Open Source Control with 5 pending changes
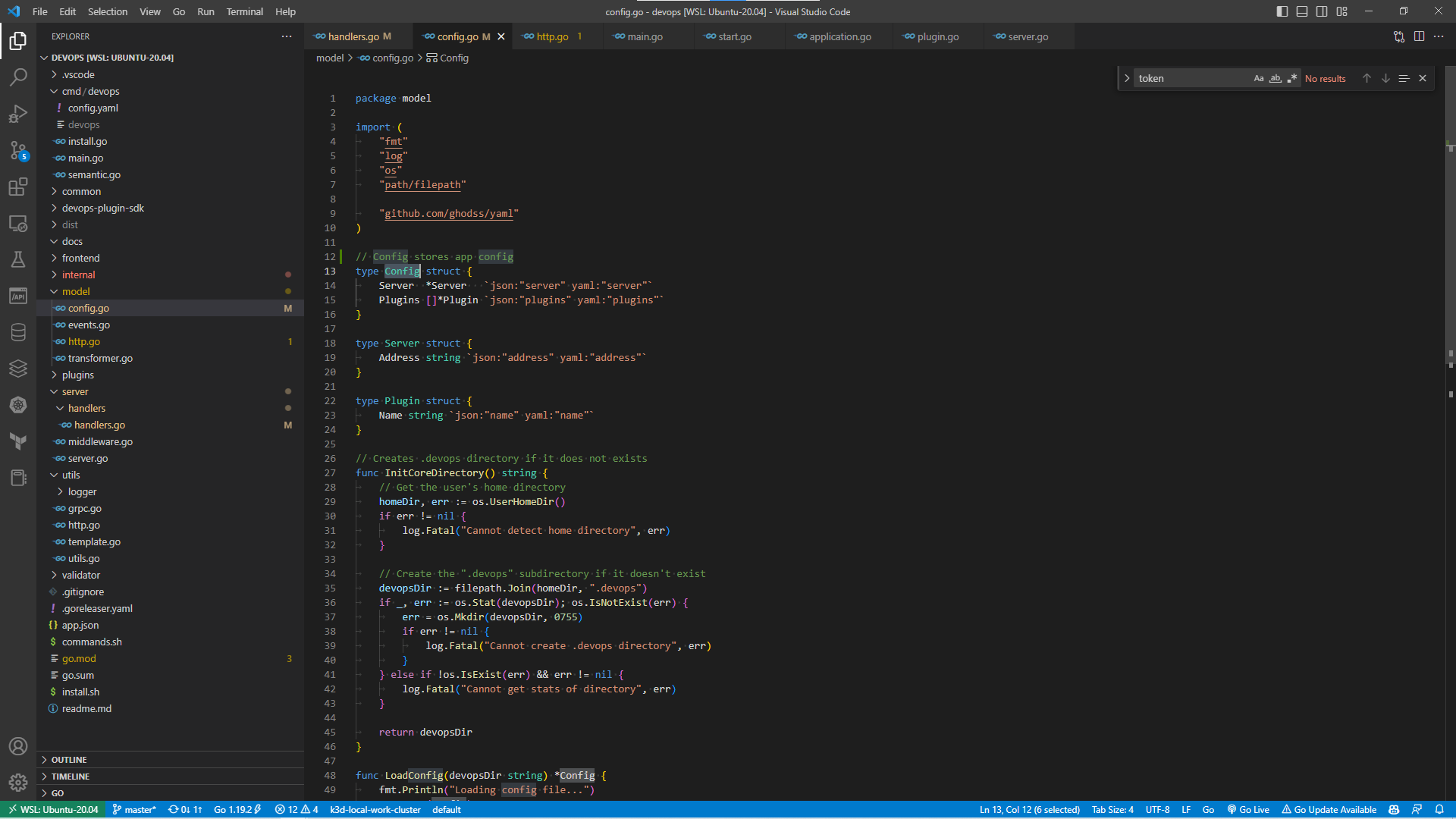This screenshot has width=1456, height=819. [x=19, y=150]
